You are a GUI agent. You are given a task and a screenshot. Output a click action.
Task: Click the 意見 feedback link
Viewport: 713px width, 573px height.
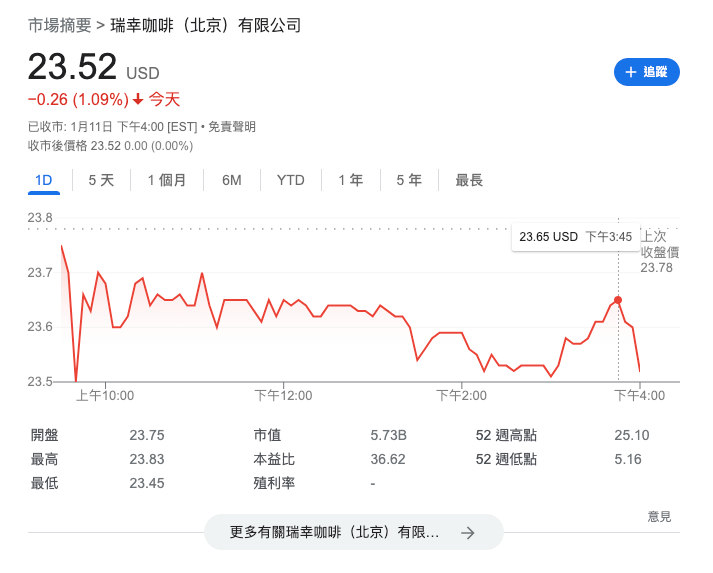tap(659, 517)
